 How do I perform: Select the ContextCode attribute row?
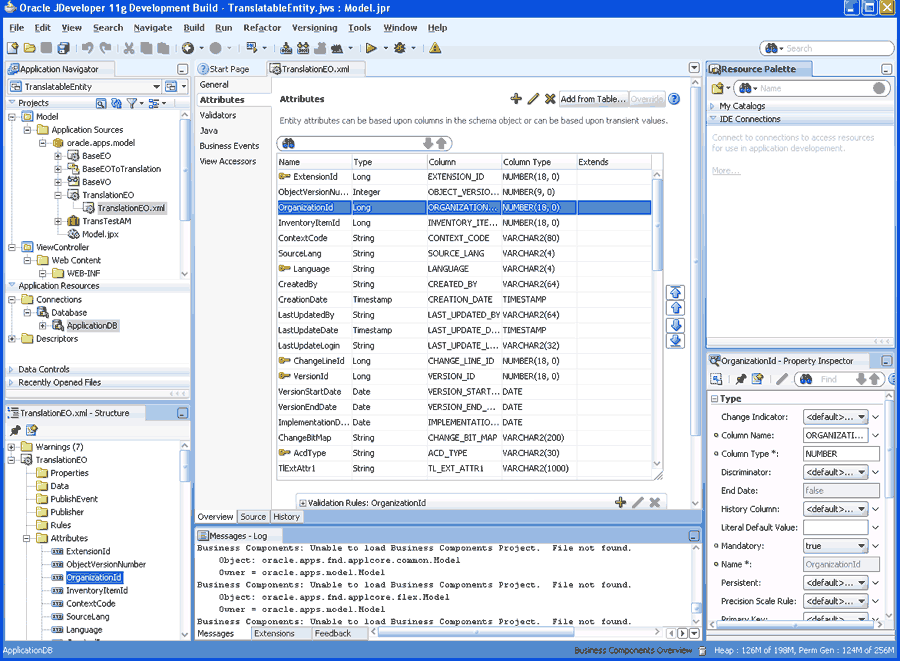pos(464,238)
